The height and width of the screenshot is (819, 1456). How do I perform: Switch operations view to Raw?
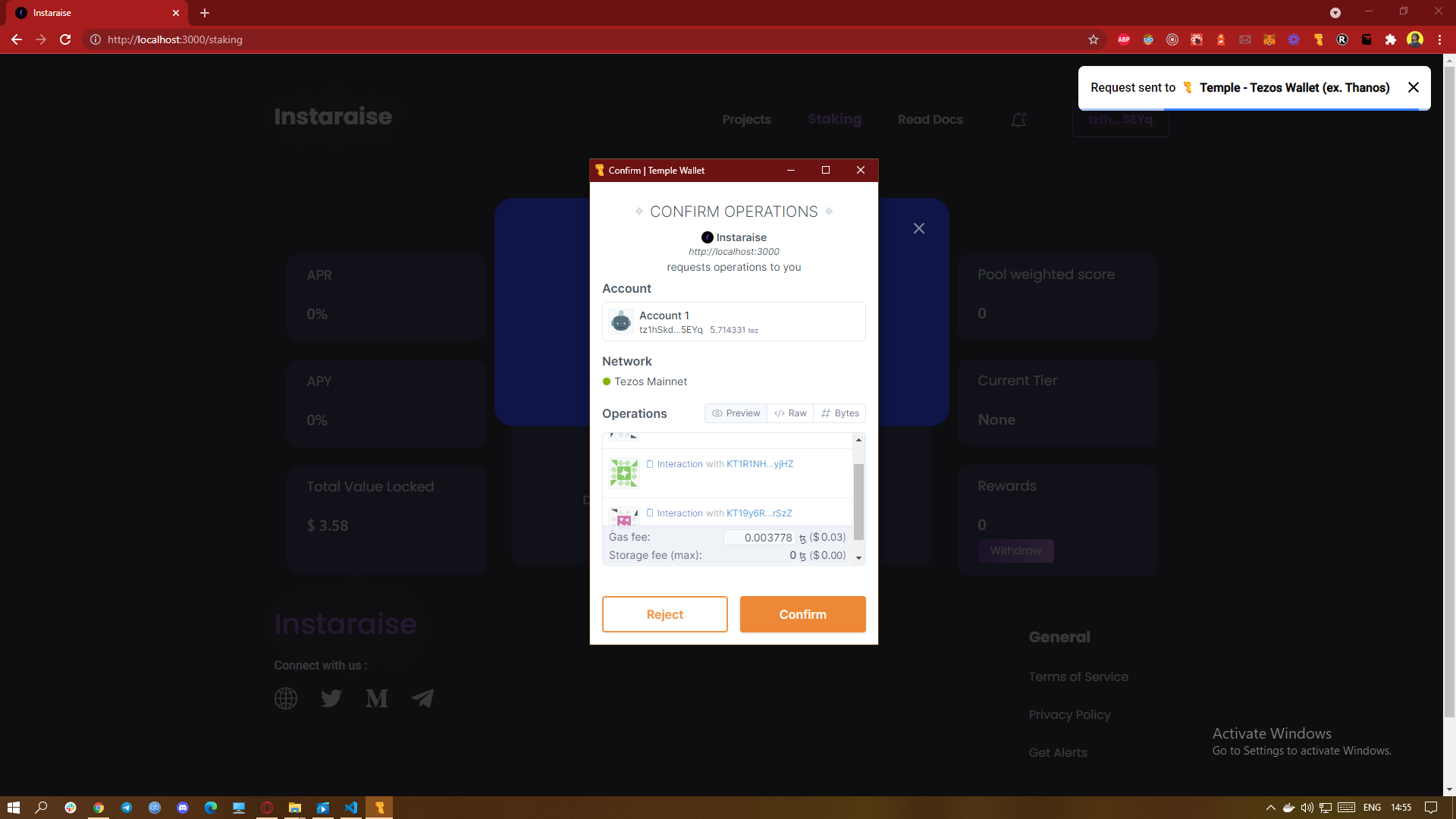[x=790, y=413]
